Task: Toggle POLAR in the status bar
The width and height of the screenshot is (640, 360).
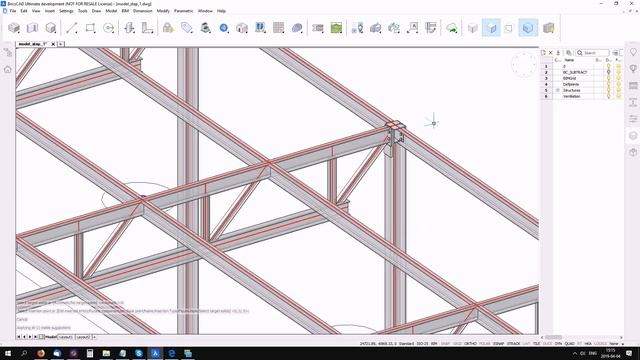Action: [x=484, y=344]
